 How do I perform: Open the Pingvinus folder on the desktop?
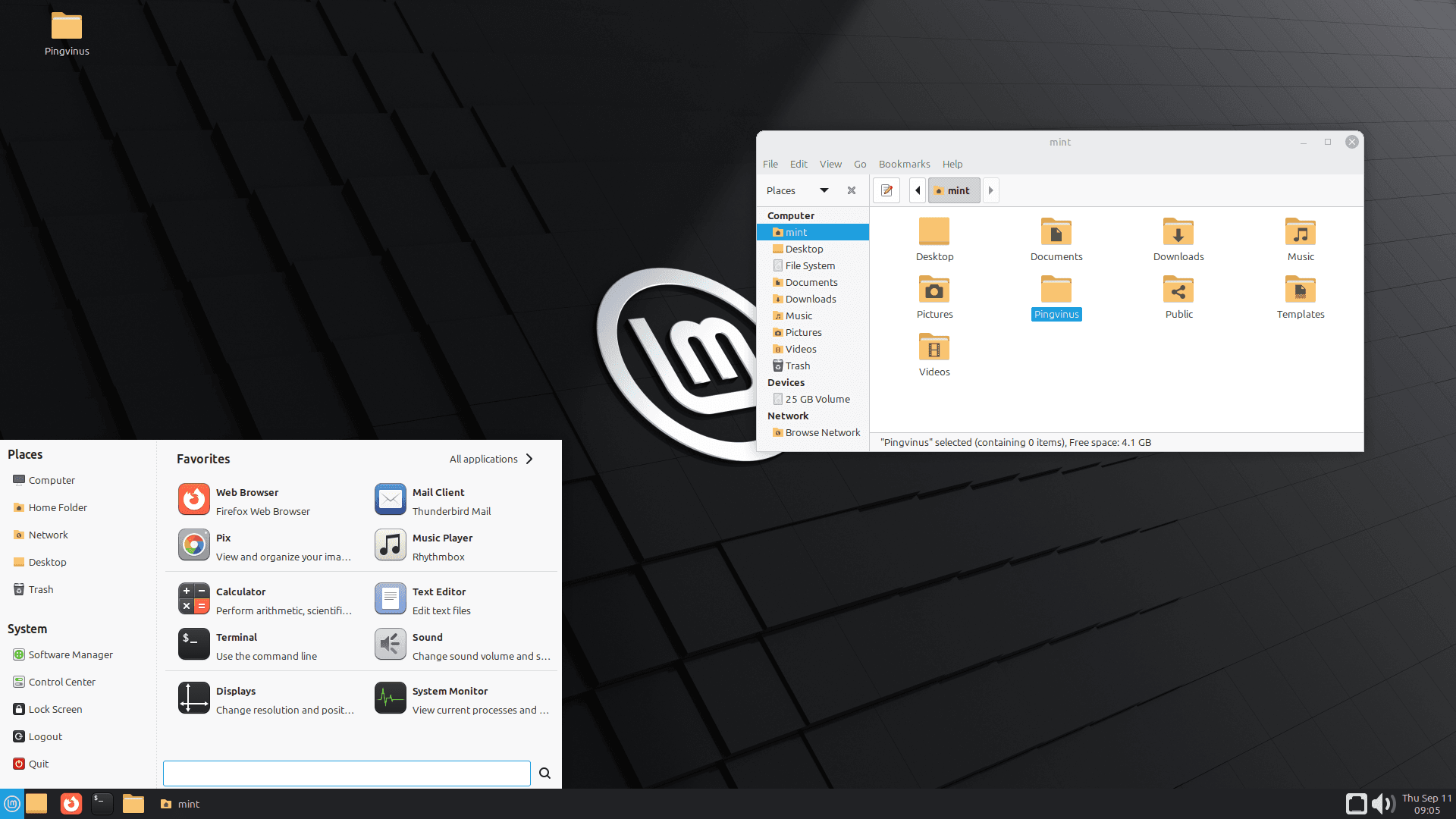pyautogui.click(x=66, y=25)
